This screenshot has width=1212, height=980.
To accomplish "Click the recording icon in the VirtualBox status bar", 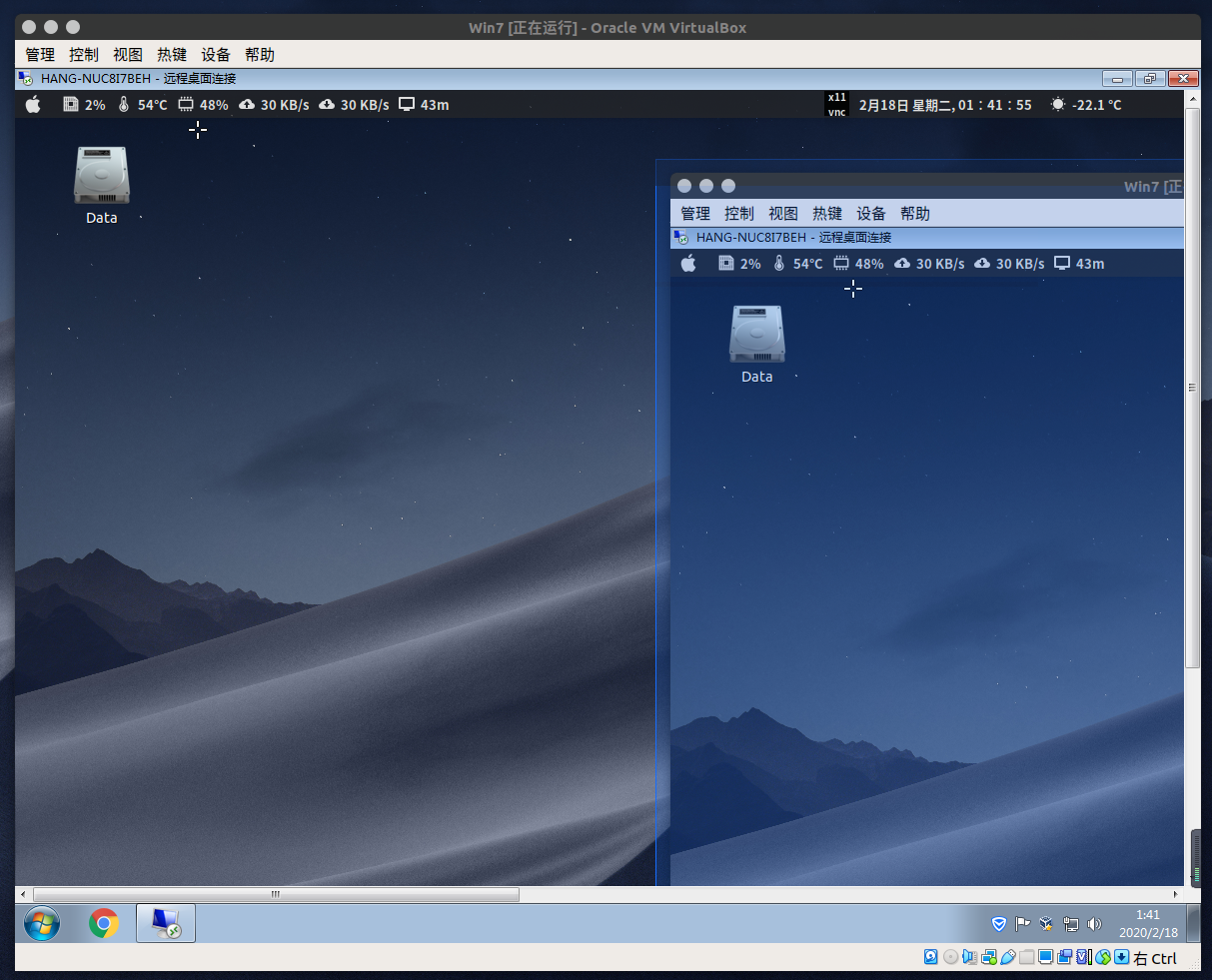I will pyautogui.click(x=1064, y=957).
